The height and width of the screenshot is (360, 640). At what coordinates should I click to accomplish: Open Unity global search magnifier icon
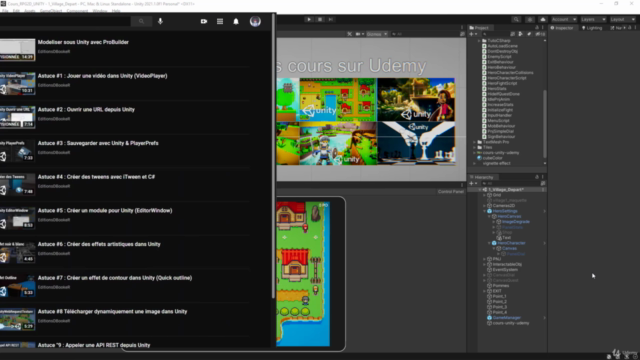(516, 19)
